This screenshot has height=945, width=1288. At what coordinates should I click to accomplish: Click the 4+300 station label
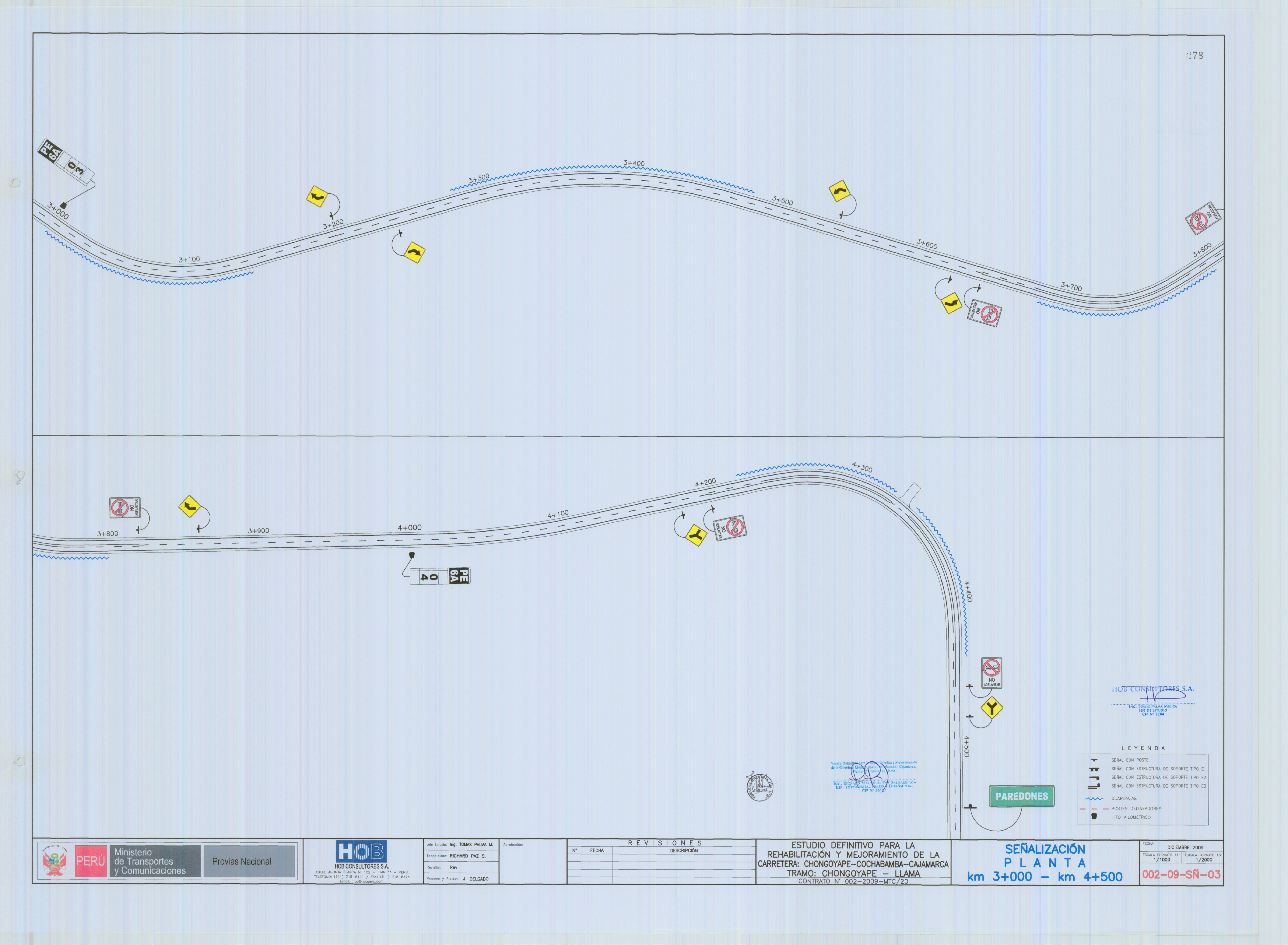862,467
